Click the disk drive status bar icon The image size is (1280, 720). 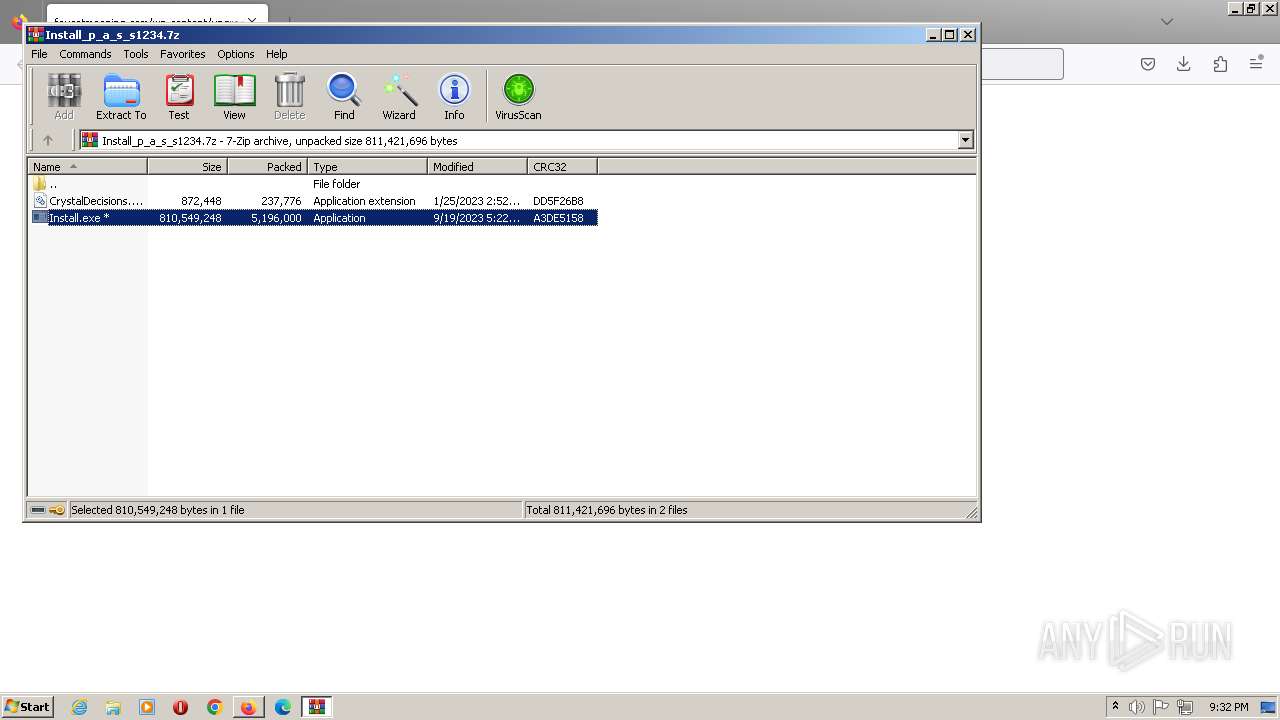pos(38,510)
